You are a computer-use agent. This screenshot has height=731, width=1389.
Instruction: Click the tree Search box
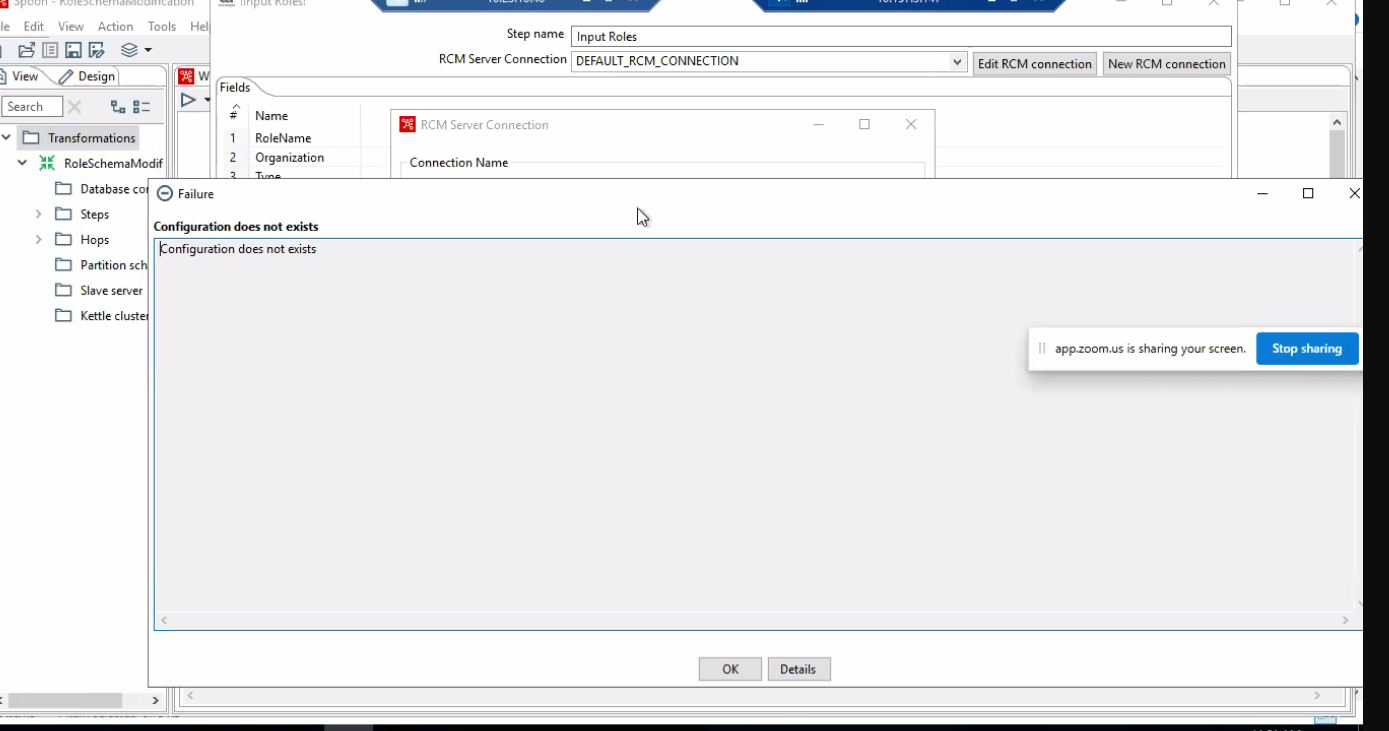pyautogui.click(x=32, y=107)
